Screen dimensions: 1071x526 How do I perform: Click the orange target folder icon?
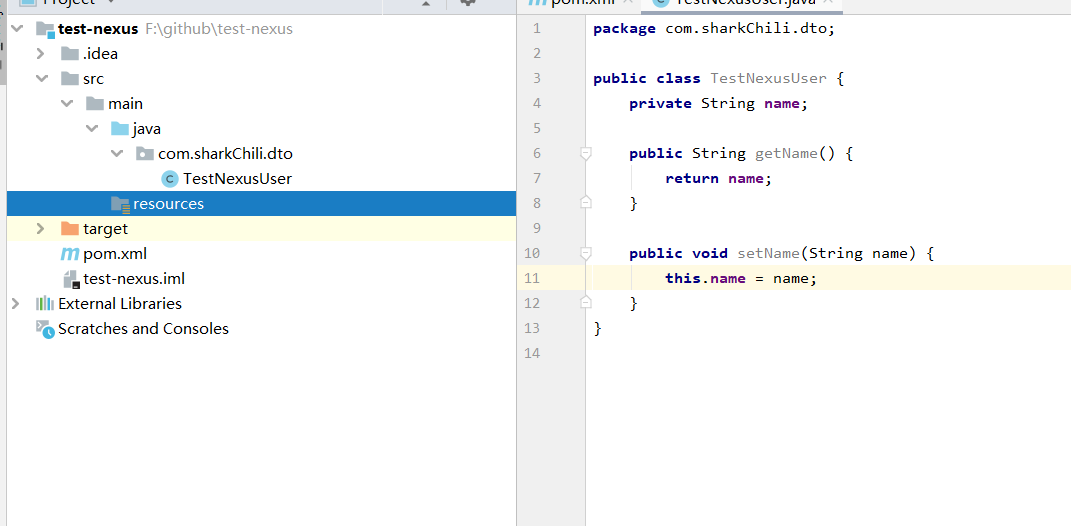point(70,229)
